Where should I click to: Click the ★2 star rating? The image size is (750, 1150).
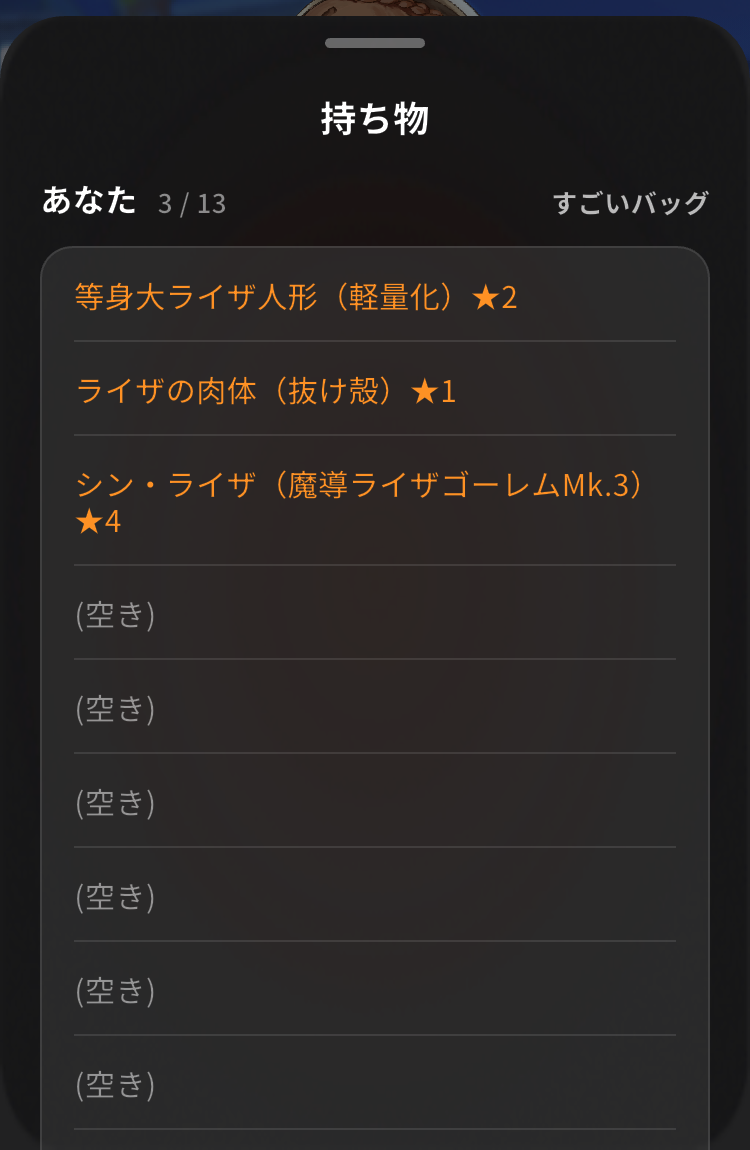[495, 297]
